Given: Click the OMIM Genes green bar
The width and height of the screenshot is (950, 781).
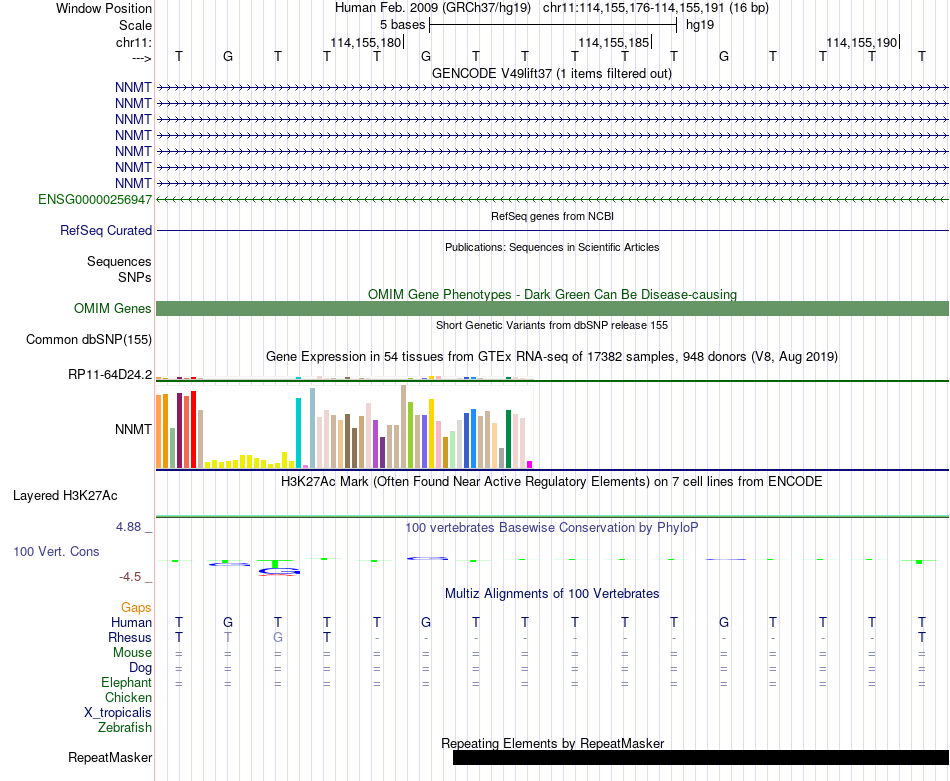Looking at the screenshot, I should (x=552, y=308).
